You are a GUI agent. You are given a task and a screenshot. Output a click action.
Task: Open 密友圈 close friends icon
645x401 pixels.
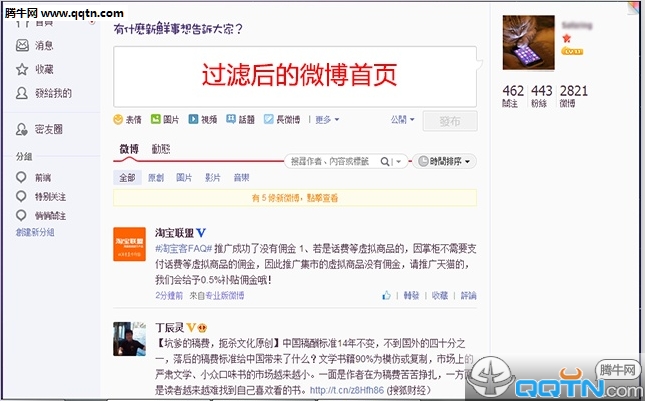click(22, 129)
